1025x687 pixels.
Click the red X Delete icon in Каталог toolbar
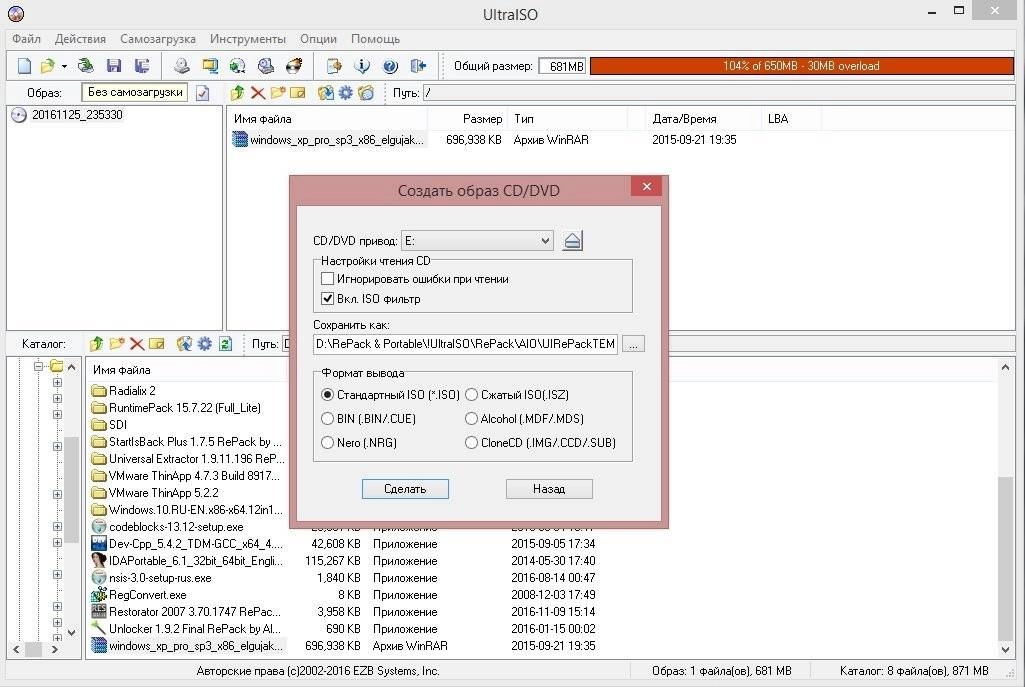(x=137, y=344)
